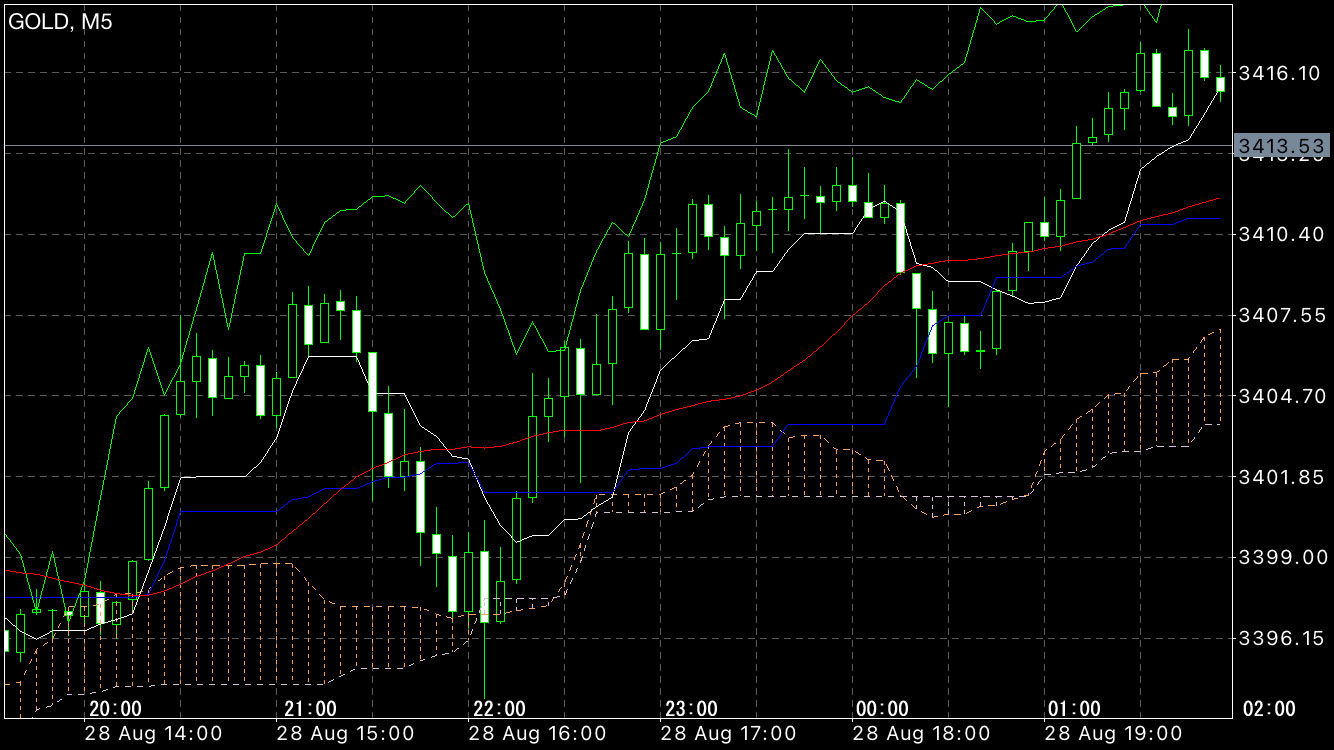Click the 01:00 time axis label
The image size is (1334, 750).
(1074, 709)
